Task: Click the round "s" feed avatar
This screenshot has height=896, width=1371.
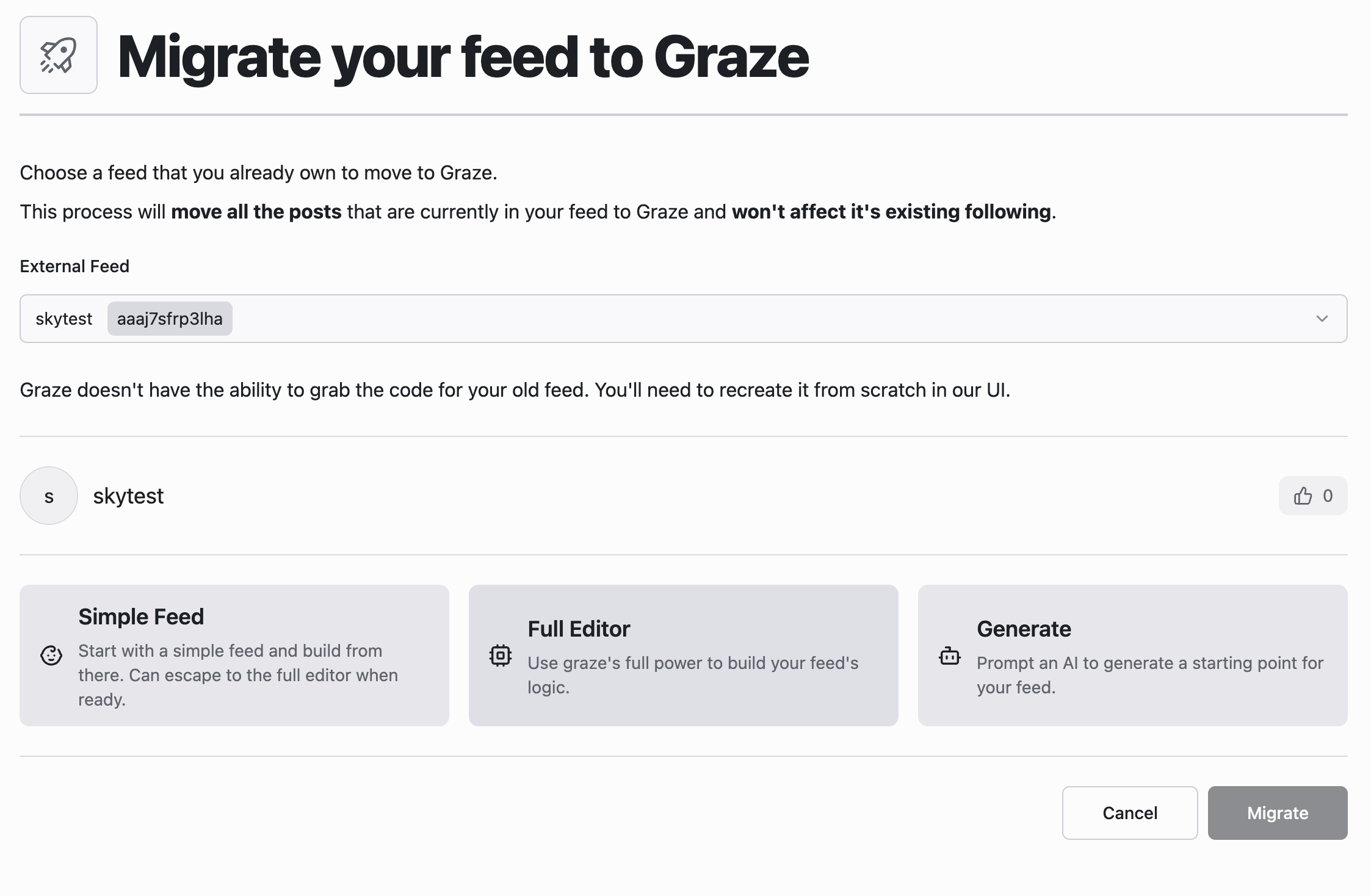Action: (49, 496)
